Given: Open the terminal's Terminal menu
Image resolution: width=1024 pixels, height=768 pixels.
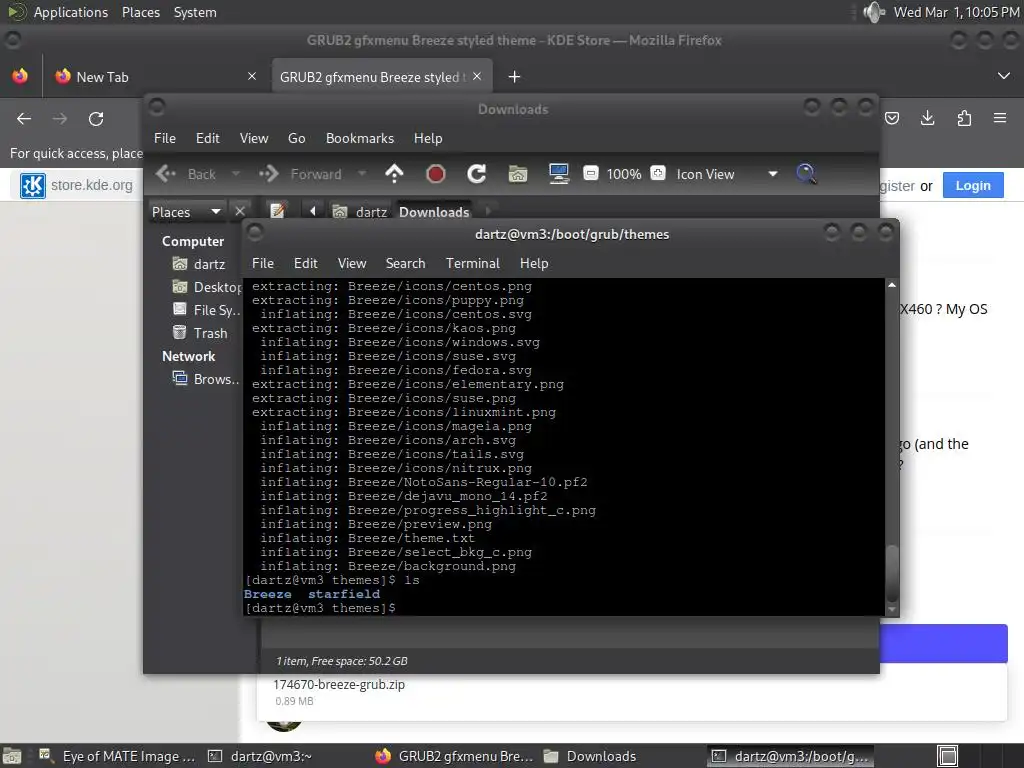Looking at the screenshot, I should tap(473, 263).
